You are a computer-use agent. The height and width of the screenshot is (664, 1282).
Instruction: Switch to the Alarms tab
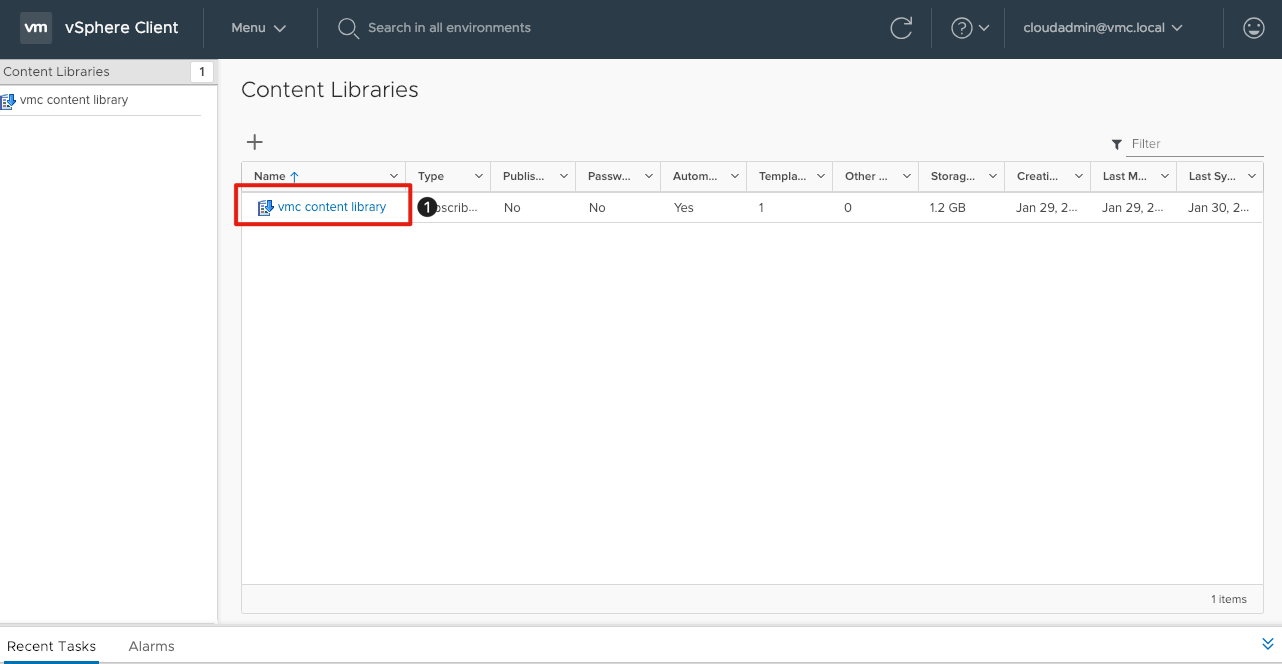(151, 646)
